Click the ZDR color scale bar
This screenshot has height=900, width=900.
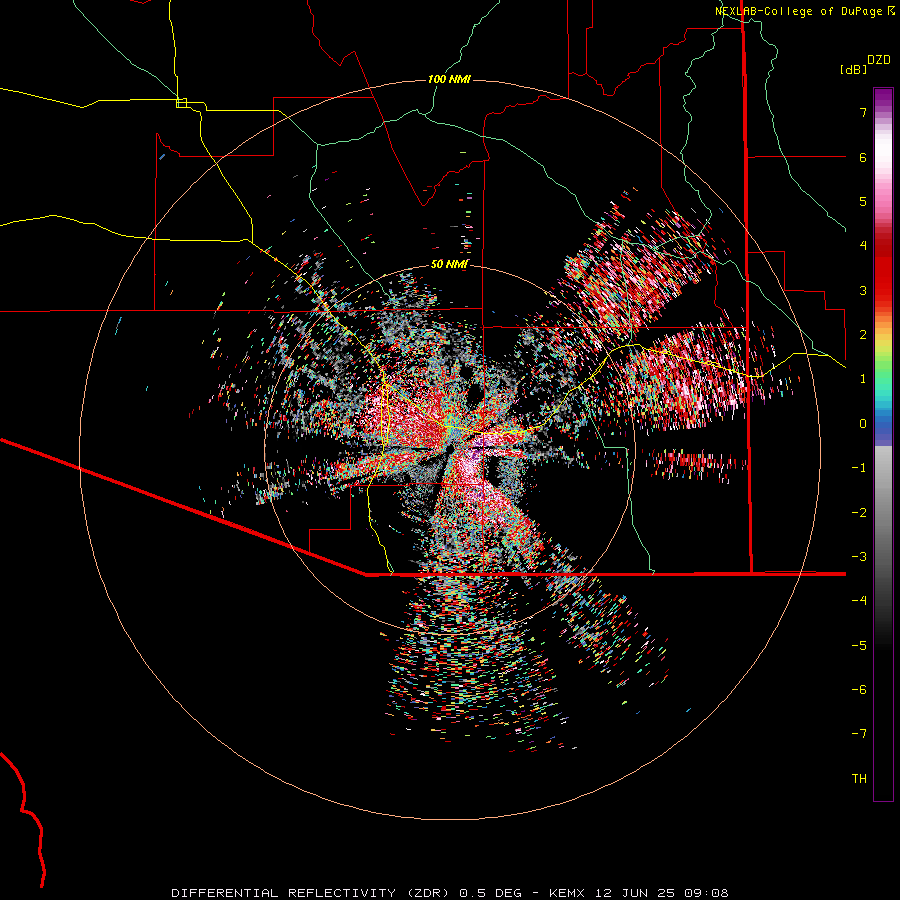click(x=883, y=444)
